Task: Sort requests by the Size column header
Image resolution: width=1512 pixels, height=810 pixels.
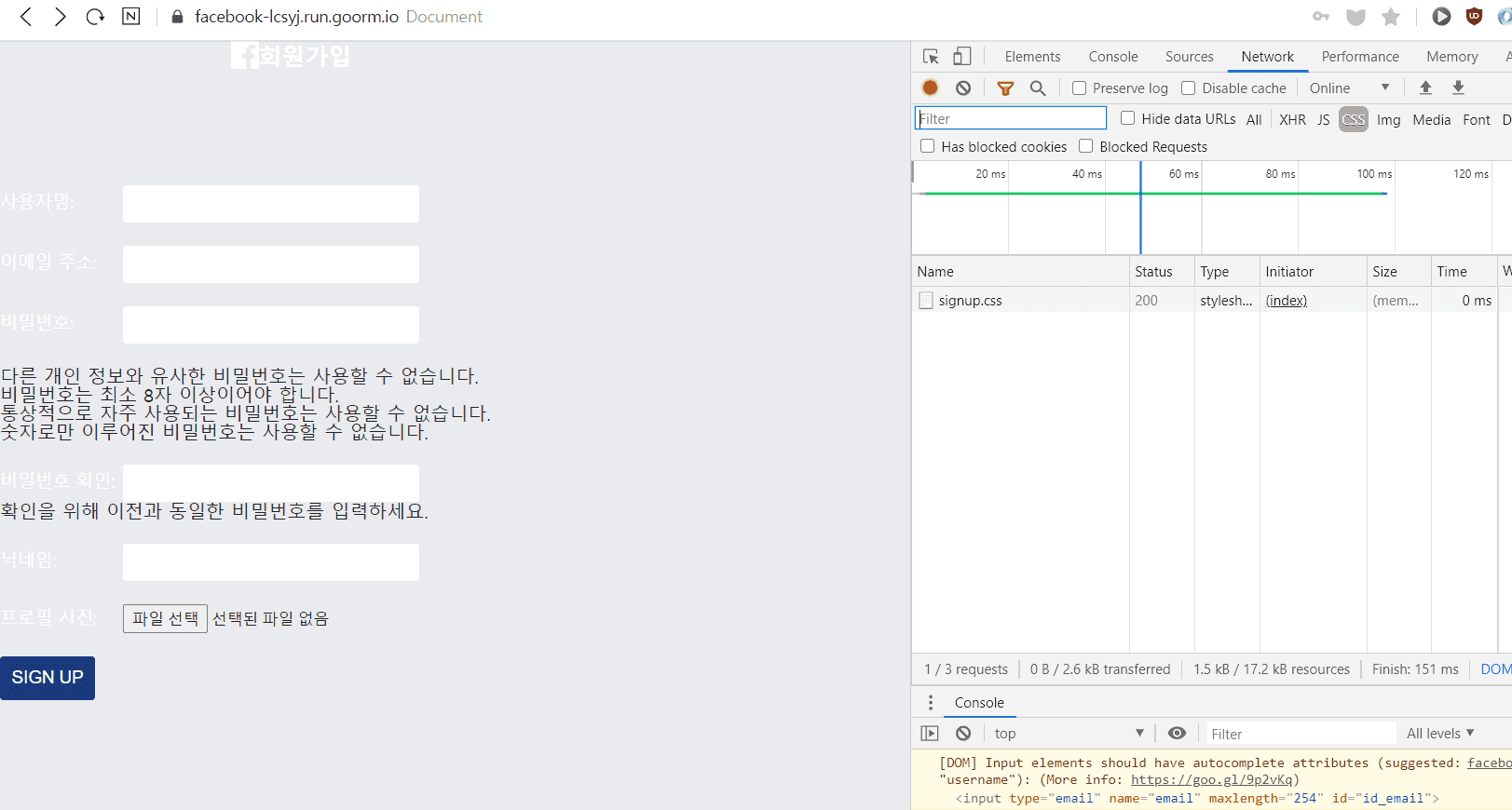Action: point(1399,272)
